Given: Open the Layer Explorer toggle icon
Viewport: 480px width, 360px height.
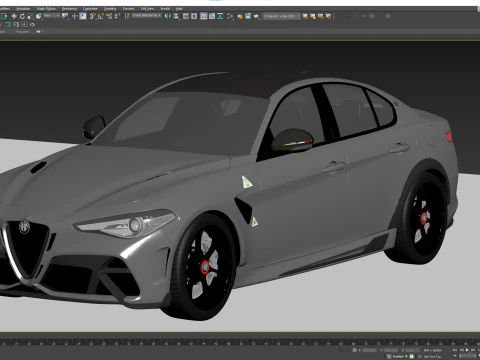Looking at the screenshot, I should (194, 16).
